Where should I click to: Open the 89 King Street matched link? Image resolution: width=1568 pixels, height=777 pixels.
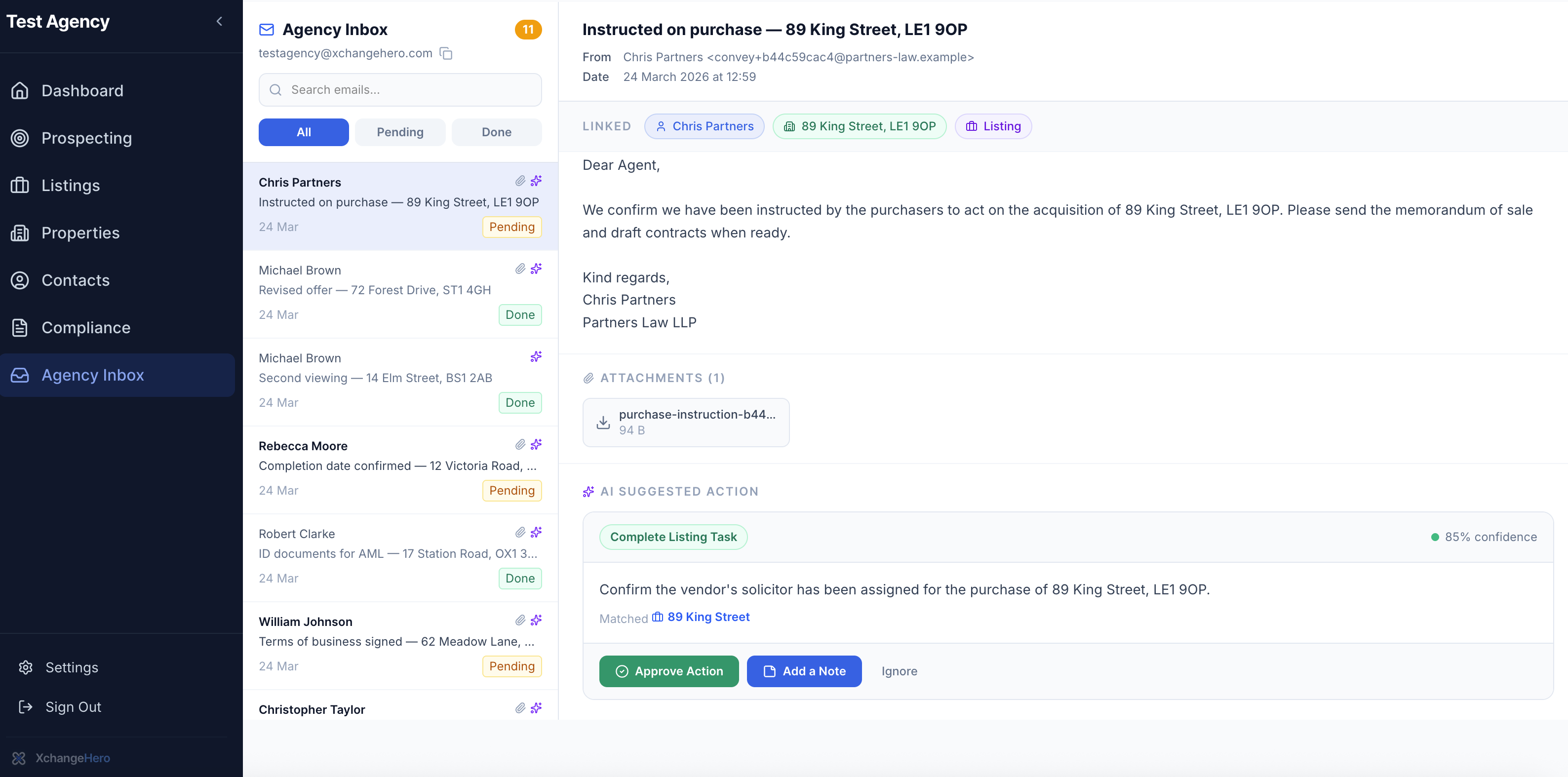707,617
